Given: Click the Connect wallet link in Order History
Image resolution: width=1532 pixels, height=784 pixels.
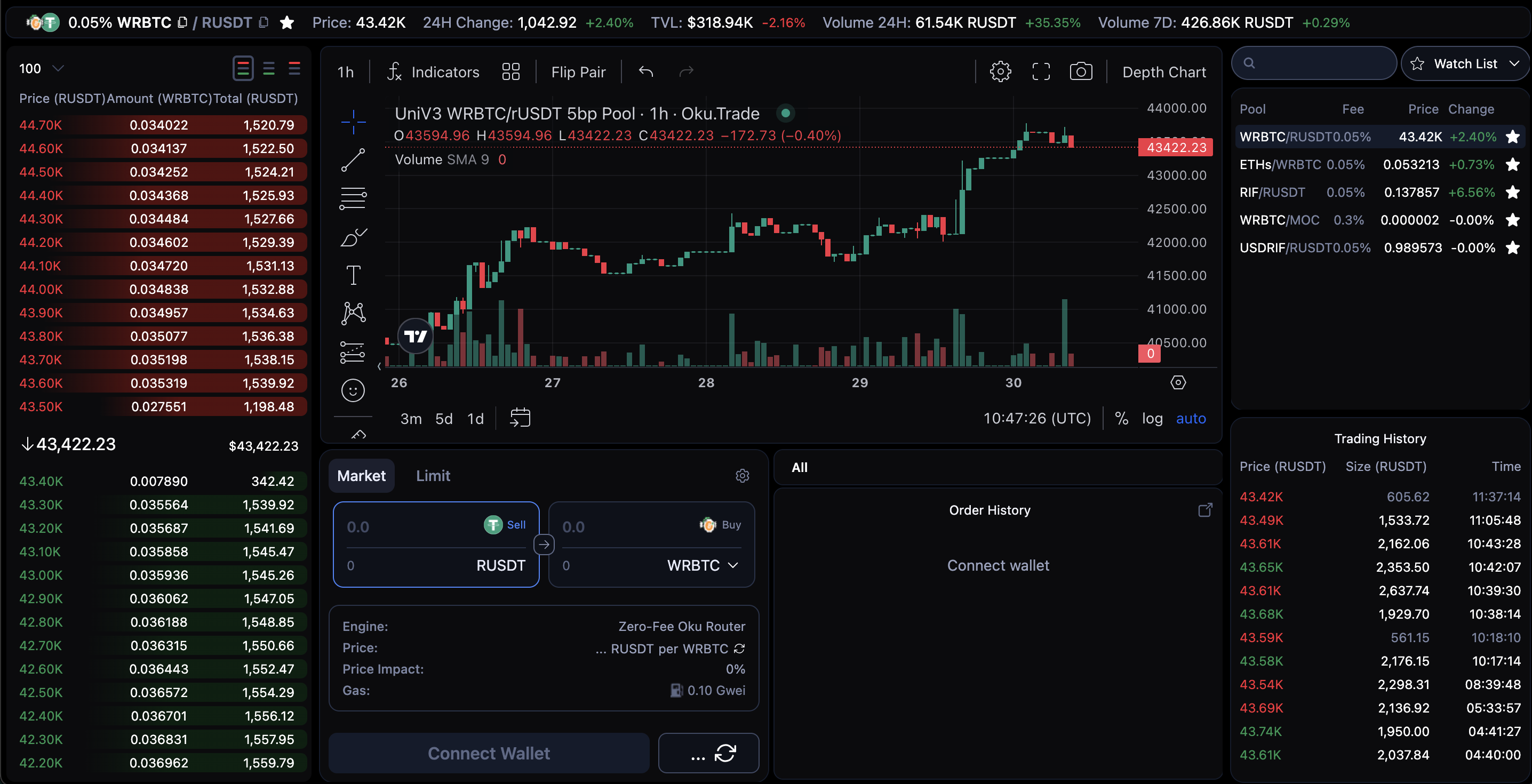Looking at the screenshot, I should click(x=998, y=565).
